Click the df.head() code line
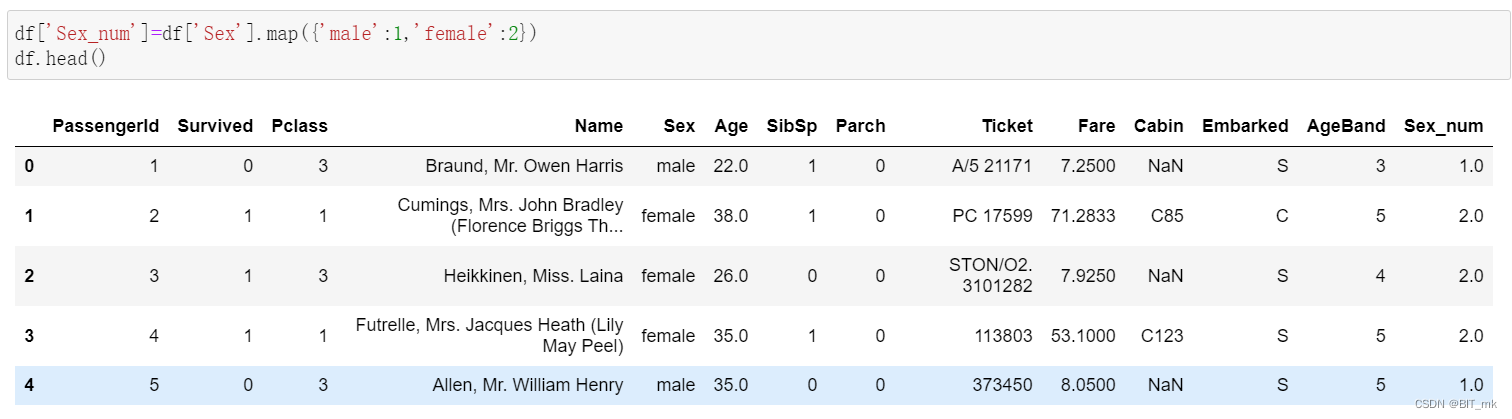1512x419 pixels. (x=61, y=58)
